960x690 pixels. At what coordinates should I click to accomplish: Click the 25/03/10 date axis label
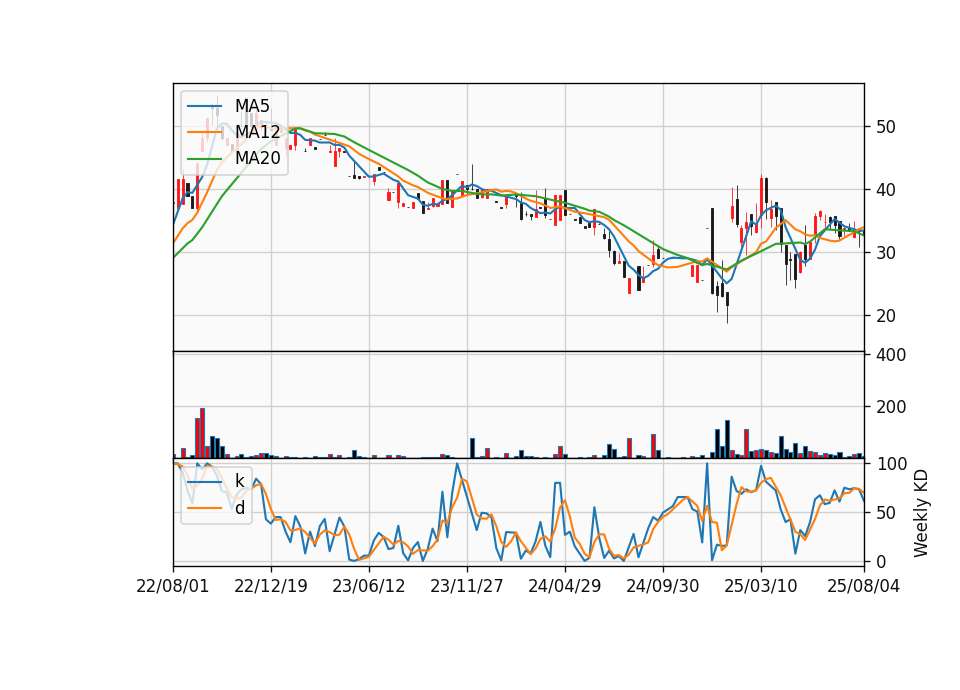pos(760,586)
